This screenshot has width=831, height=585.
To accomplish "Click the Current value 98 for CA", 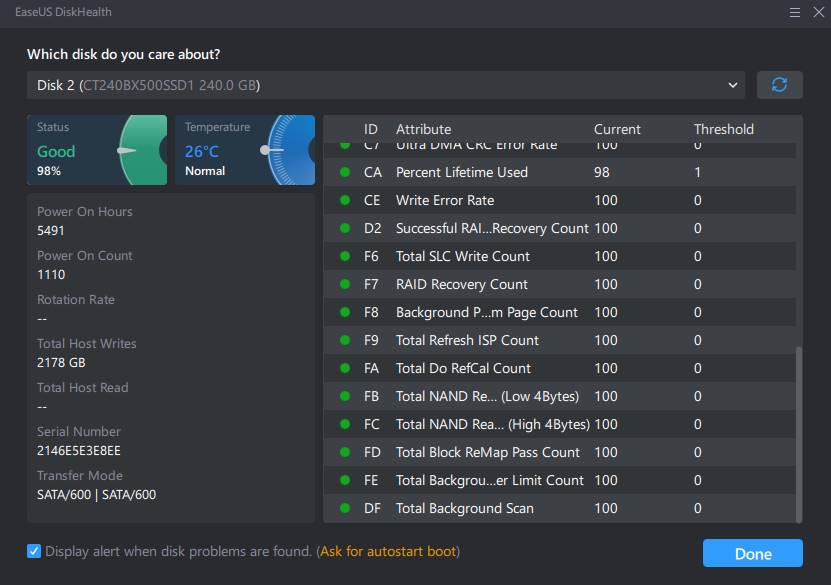I will [602, 172].
